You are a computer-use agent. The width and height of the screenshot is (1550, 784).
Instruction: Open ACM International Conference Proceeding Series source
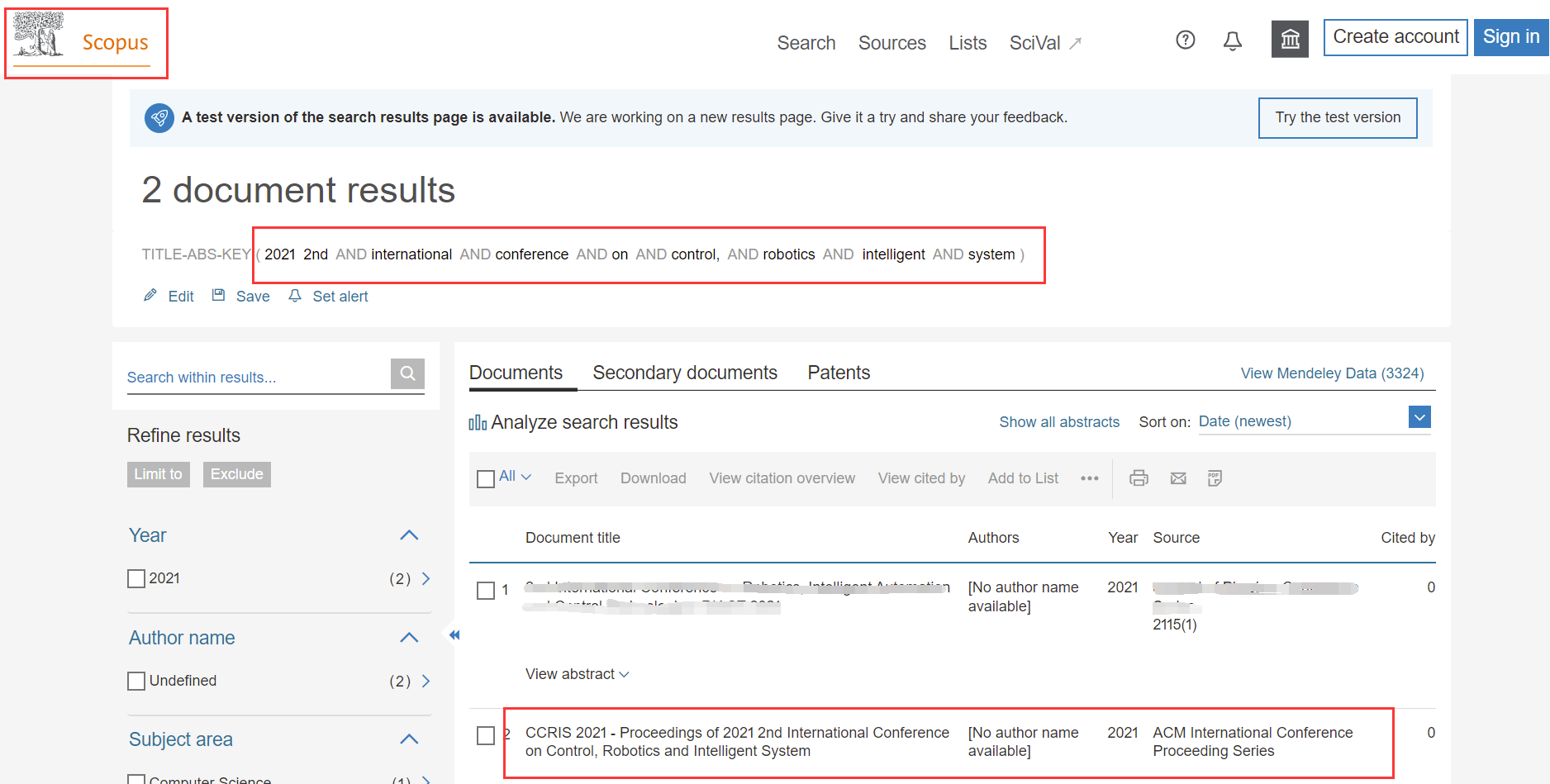[x=1253, y=742]
